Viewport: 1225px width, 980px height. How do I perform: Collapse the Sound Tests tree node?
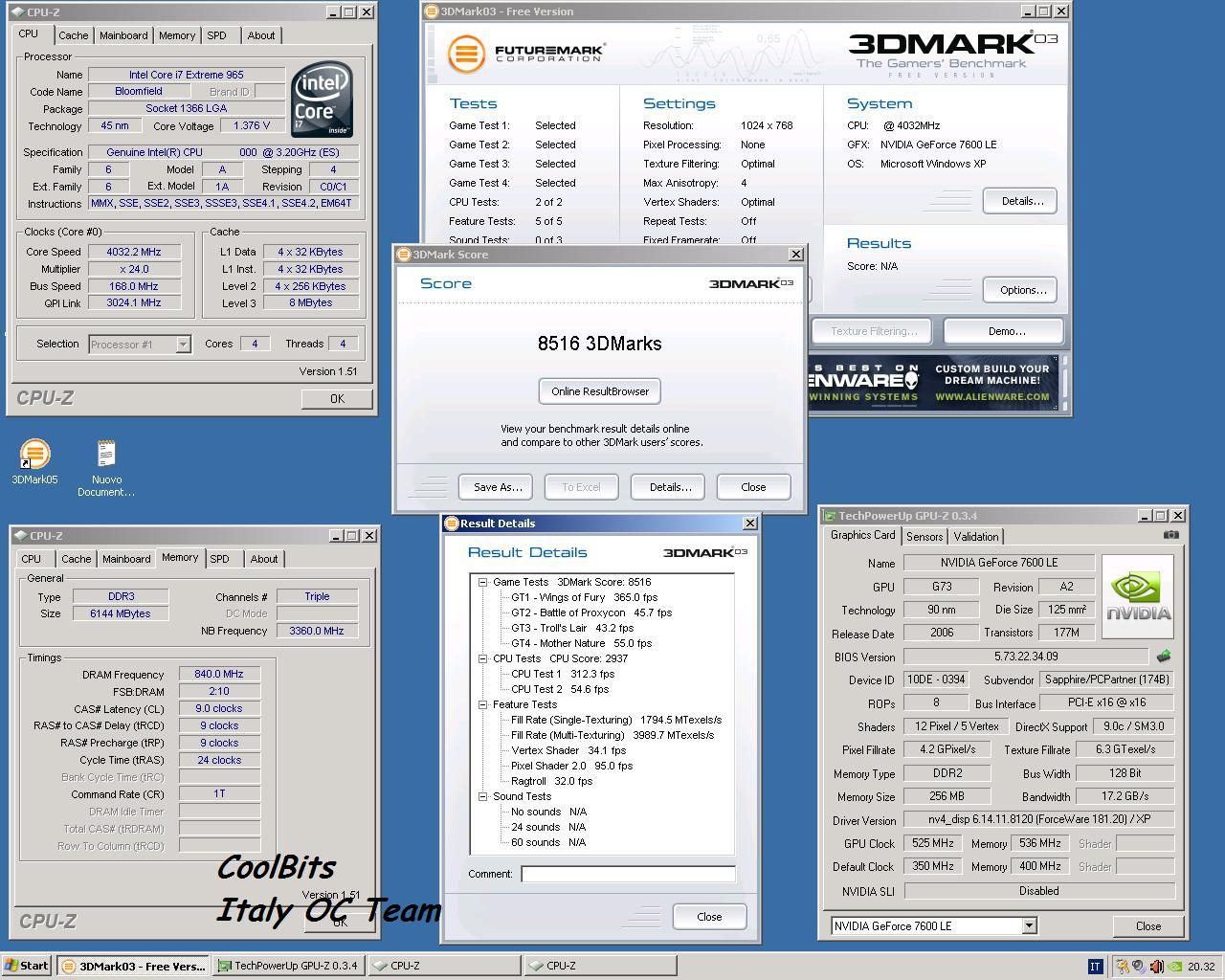point(482,796)
